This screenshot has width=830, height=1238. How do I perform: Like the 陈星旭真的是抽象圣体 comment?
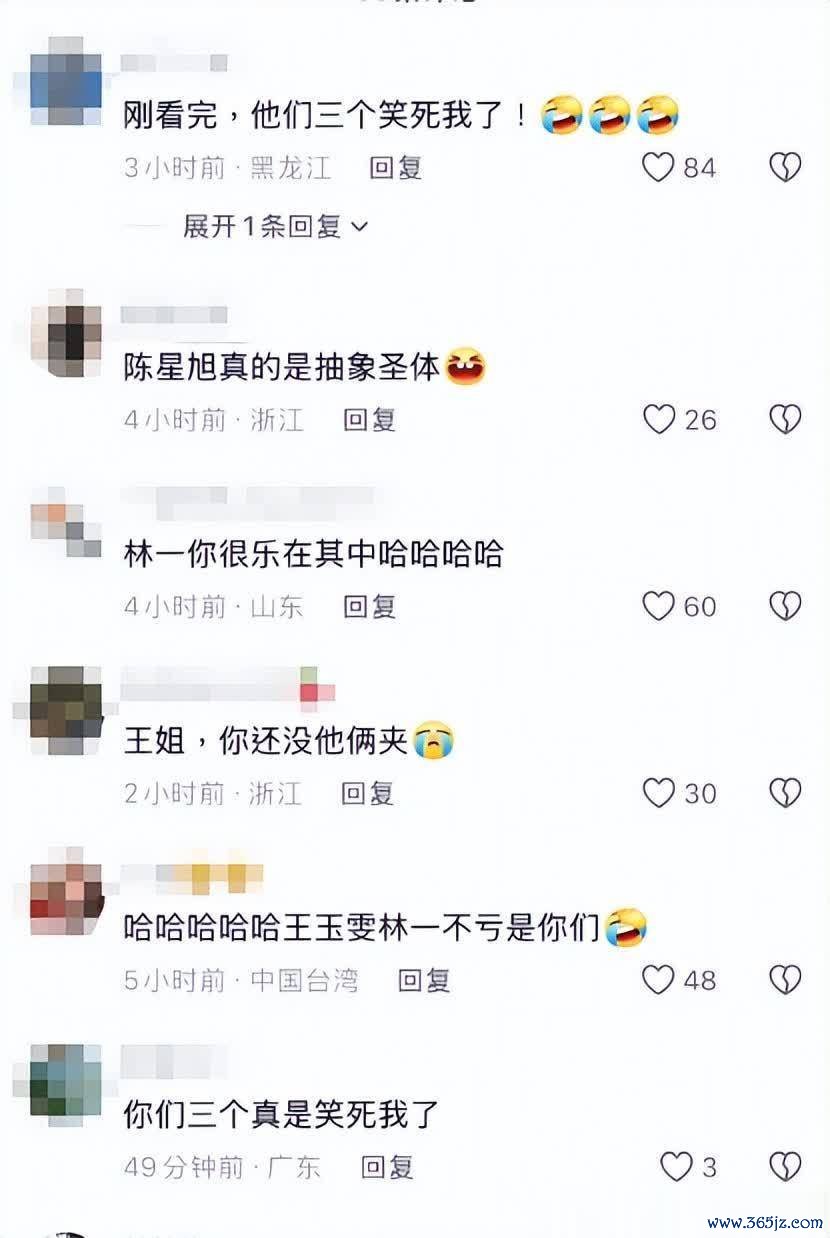[x=658, y=419]
